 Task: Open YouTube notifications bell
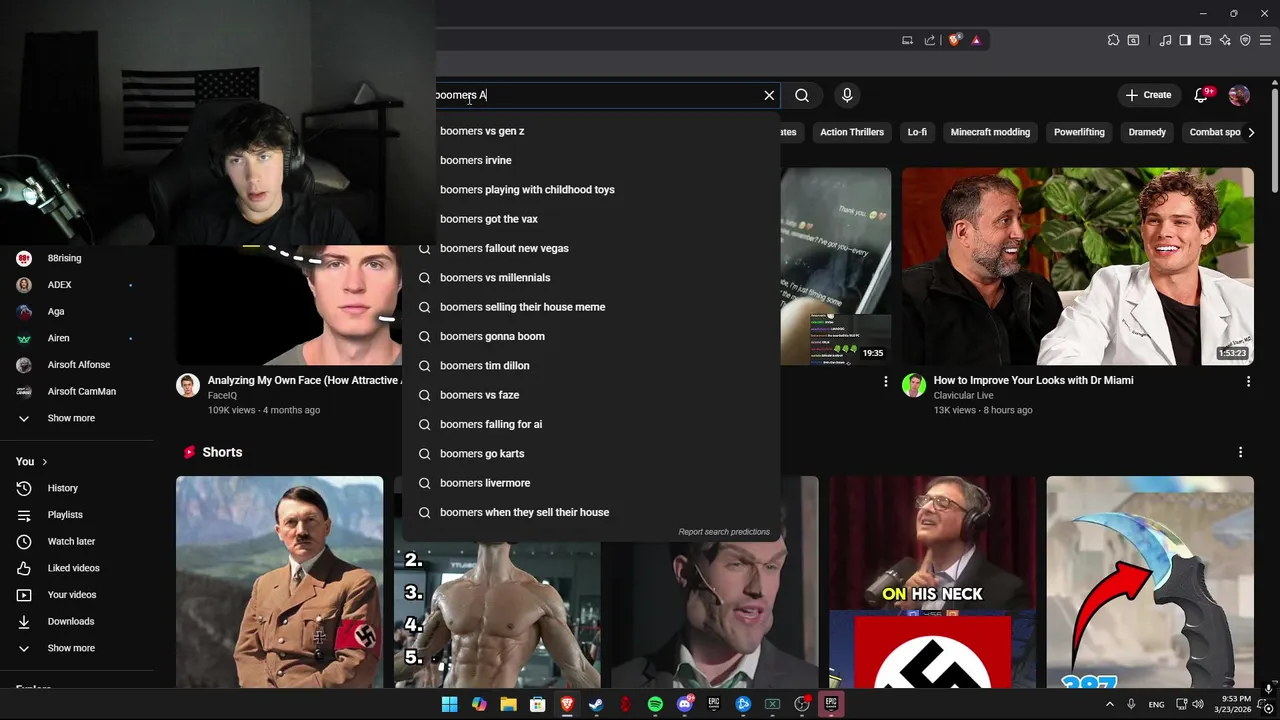[1201, 95]
